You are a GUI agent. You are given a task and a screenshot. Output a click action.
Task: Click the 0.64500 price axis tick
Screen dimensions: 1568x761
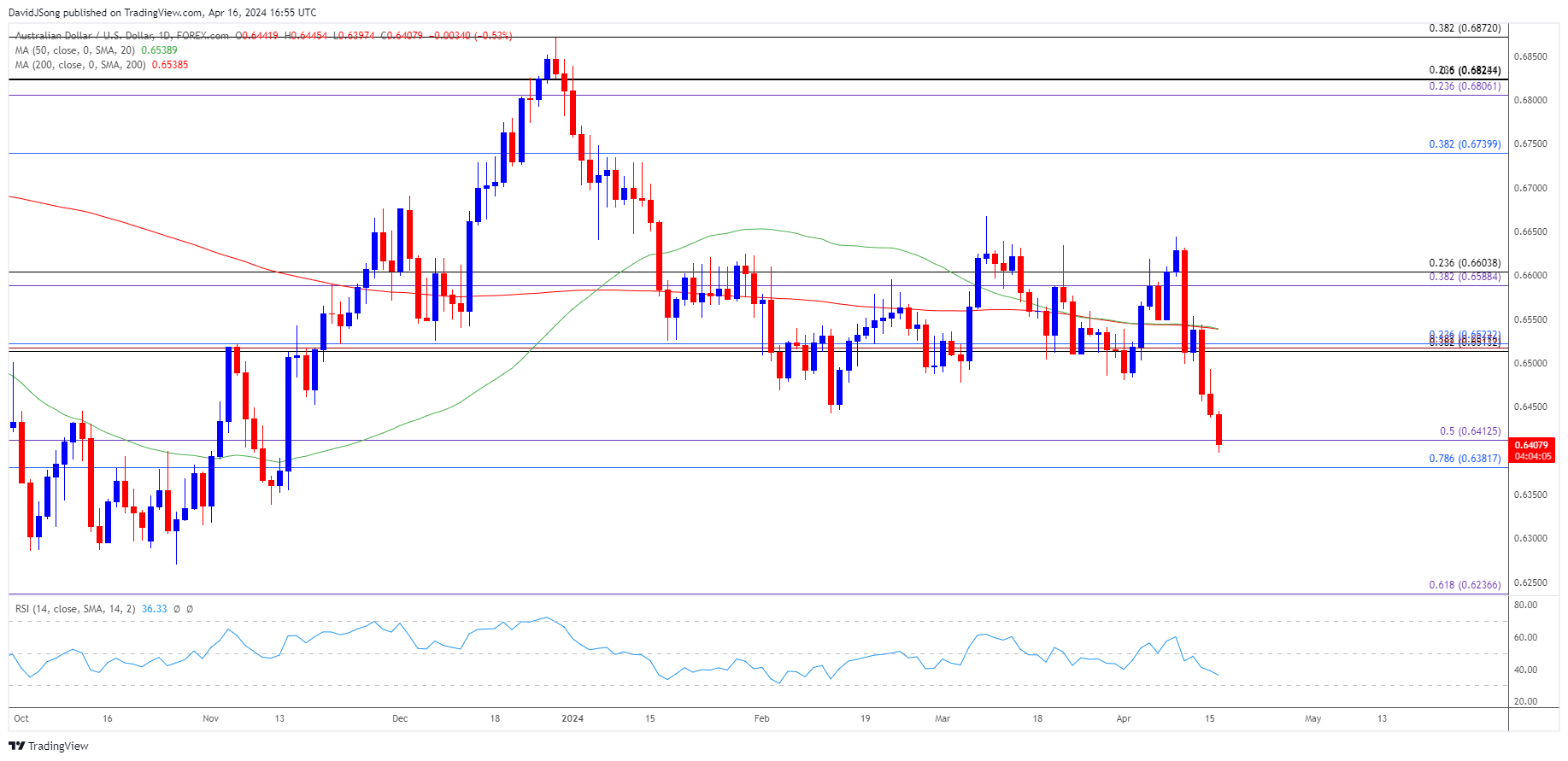click(1530, 407)
